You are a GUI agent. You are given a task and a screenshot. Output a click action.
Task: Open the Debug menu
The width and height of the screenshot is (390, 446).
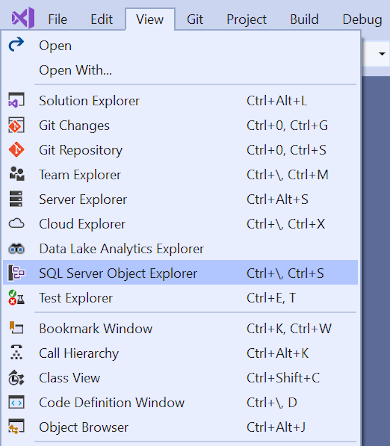[362, 19]
